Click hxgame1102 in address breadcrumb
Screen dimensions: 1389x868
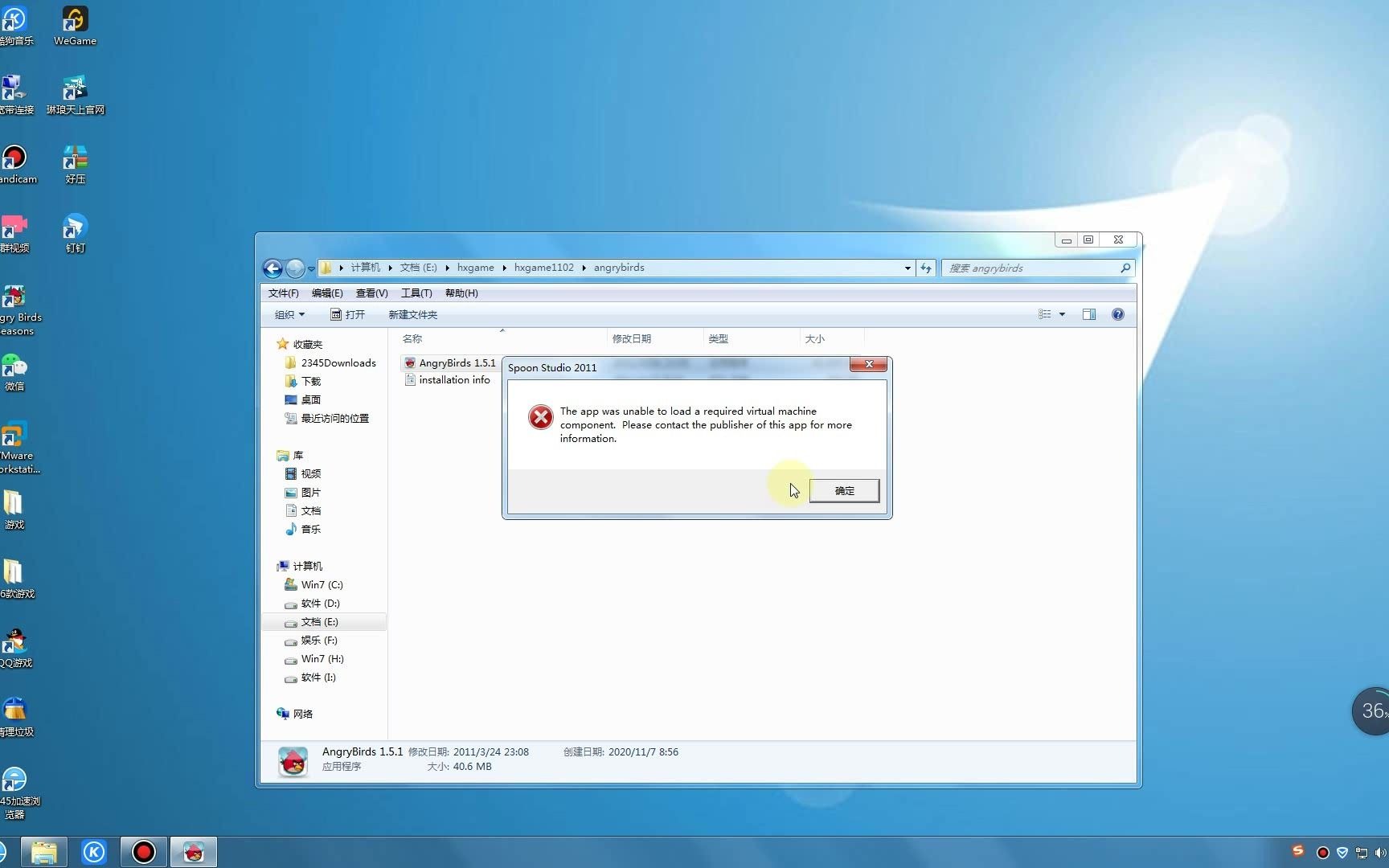pyautogui.click(x=544, y=268)
